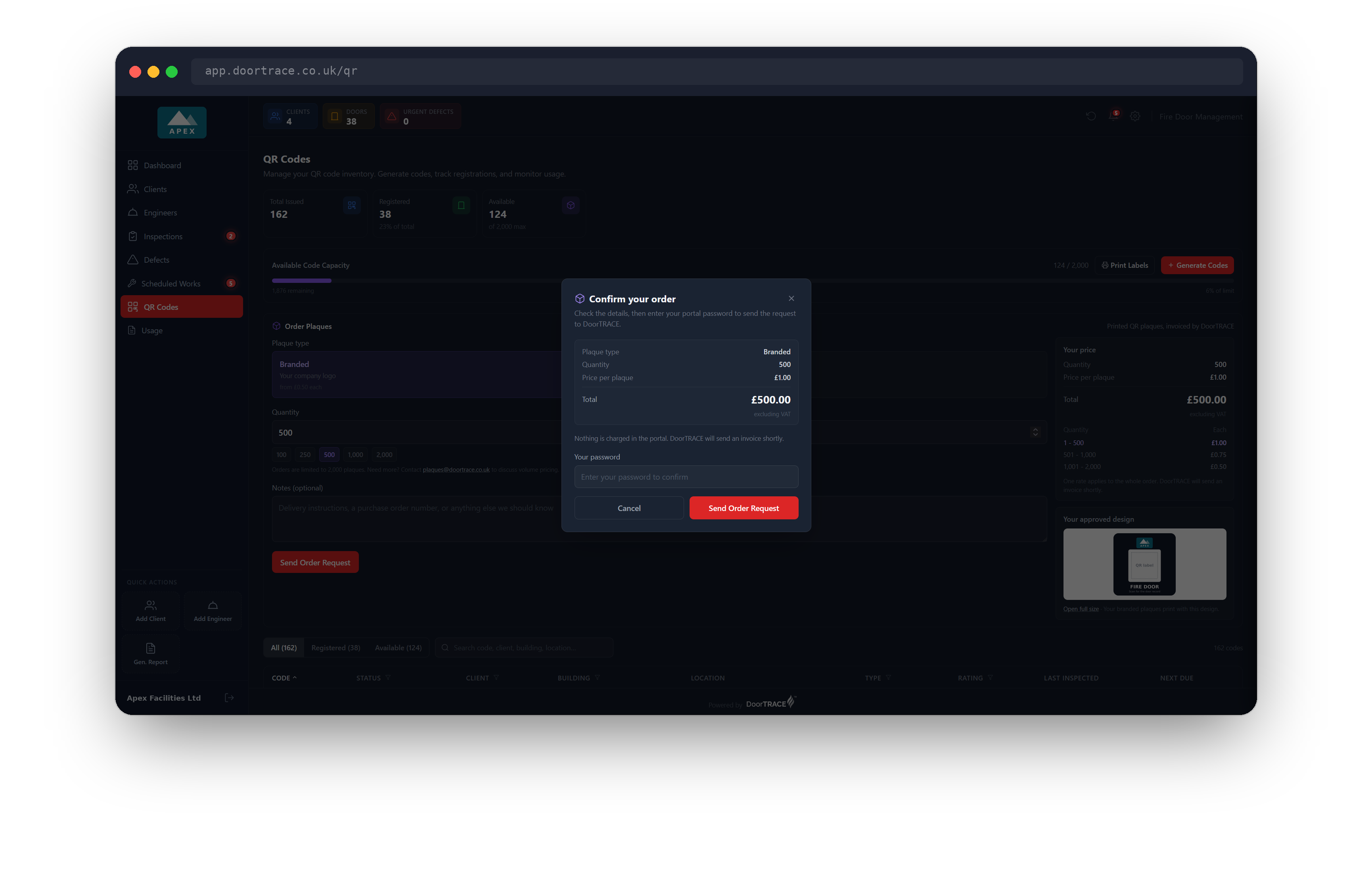This screenshot has height=880, width=1372.
Task: Close the Confirm your order dialog
Action: tap(791, 298)
